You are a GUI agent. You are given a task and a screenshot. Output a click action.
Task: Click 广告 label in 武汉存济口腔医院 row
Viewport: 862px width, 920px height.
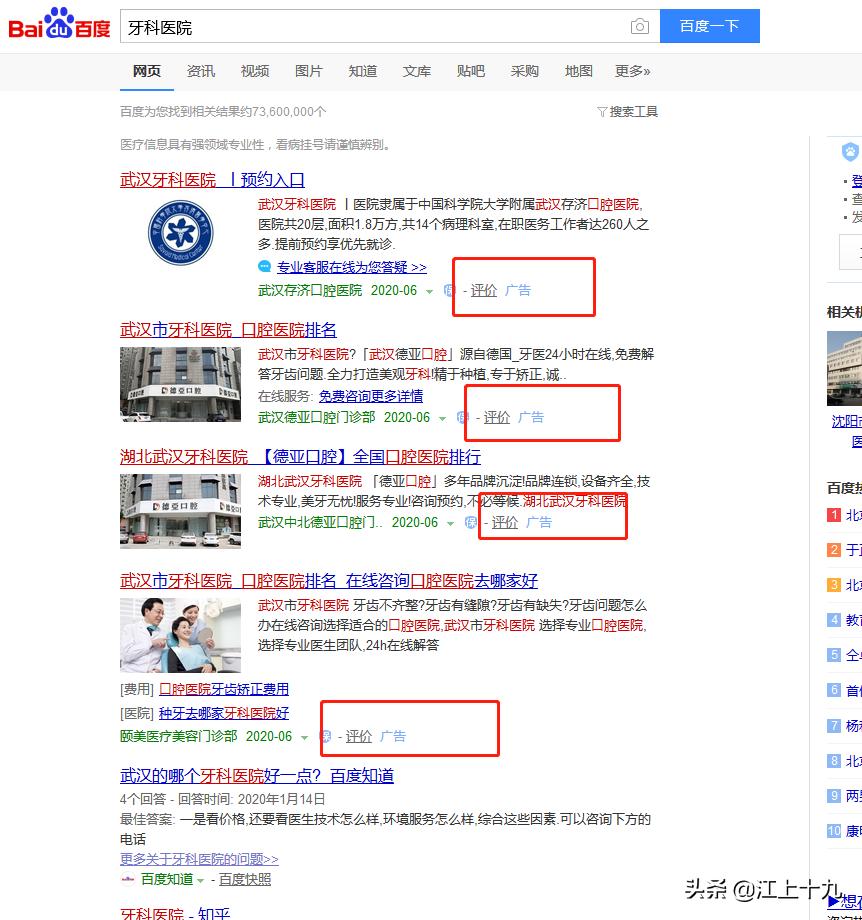[518, 290]
